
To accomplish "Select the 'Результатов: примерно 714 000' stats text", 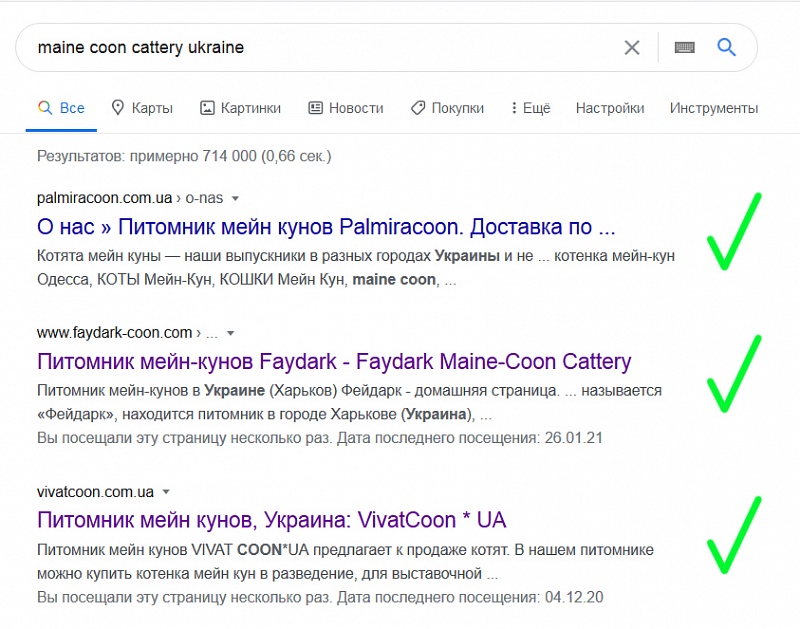I will (184, 156).
